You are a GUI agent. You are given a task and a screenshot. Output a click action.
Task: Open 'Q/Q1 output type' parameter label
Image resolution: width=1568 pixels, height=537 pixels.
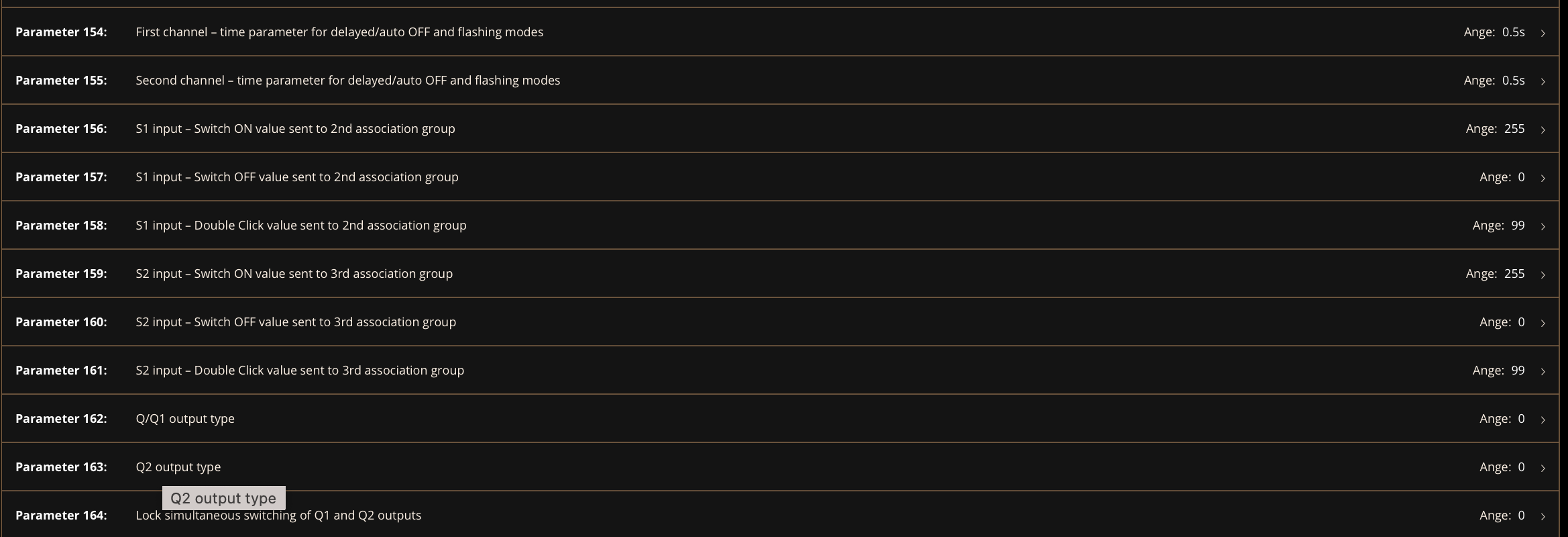click(x=185, y=419)
